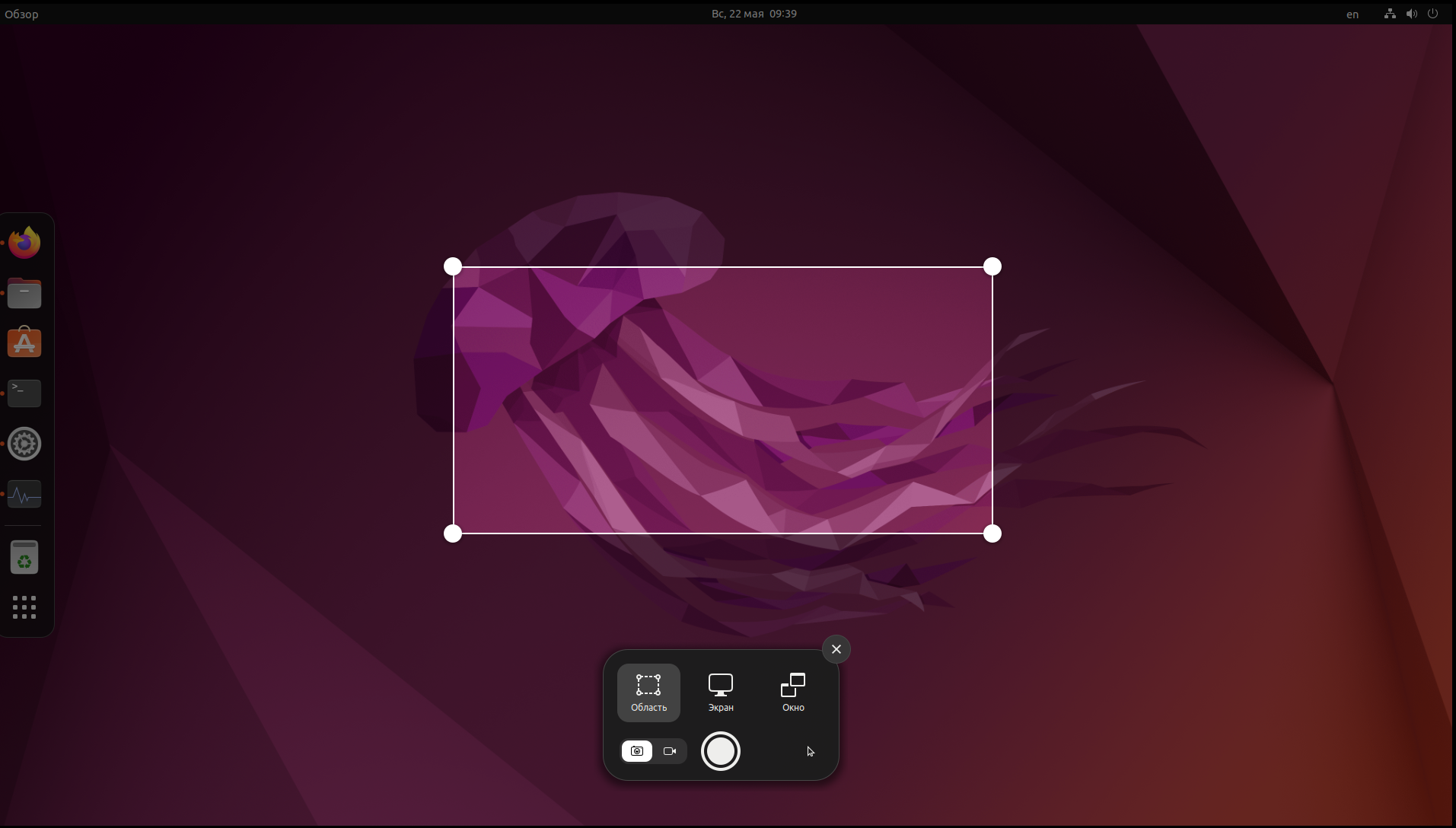Open the gear-with-play-arrow app in dock
This screenshot has height=828, width=1456.
click(24, 444)
